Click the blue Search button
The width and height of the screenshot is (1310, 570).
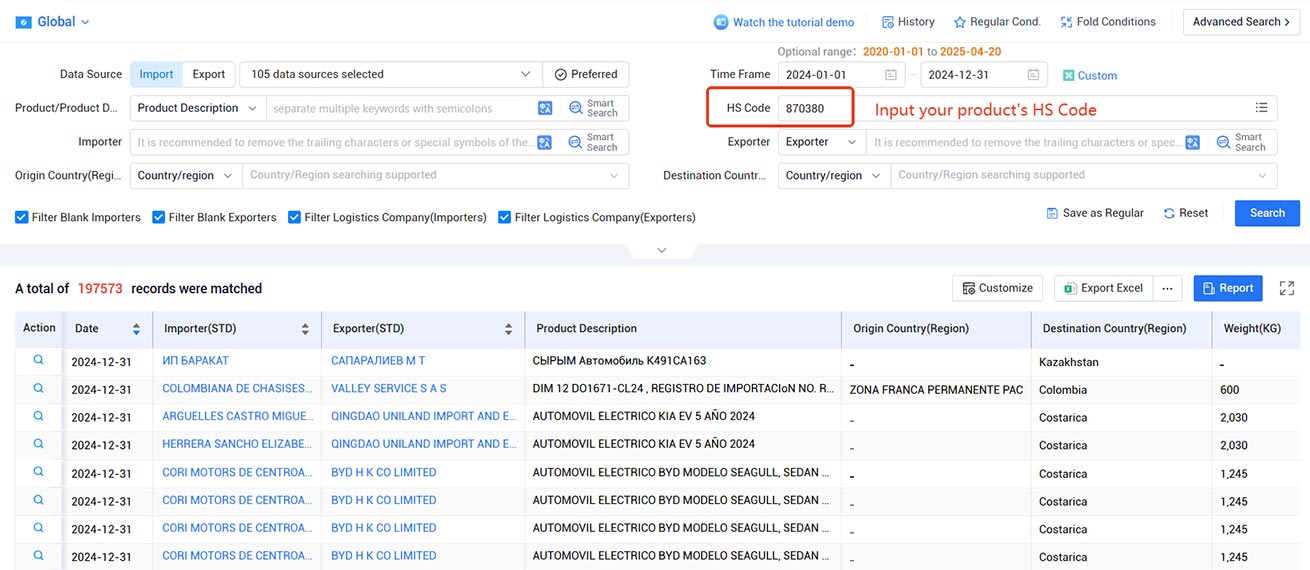[1267, 213]
